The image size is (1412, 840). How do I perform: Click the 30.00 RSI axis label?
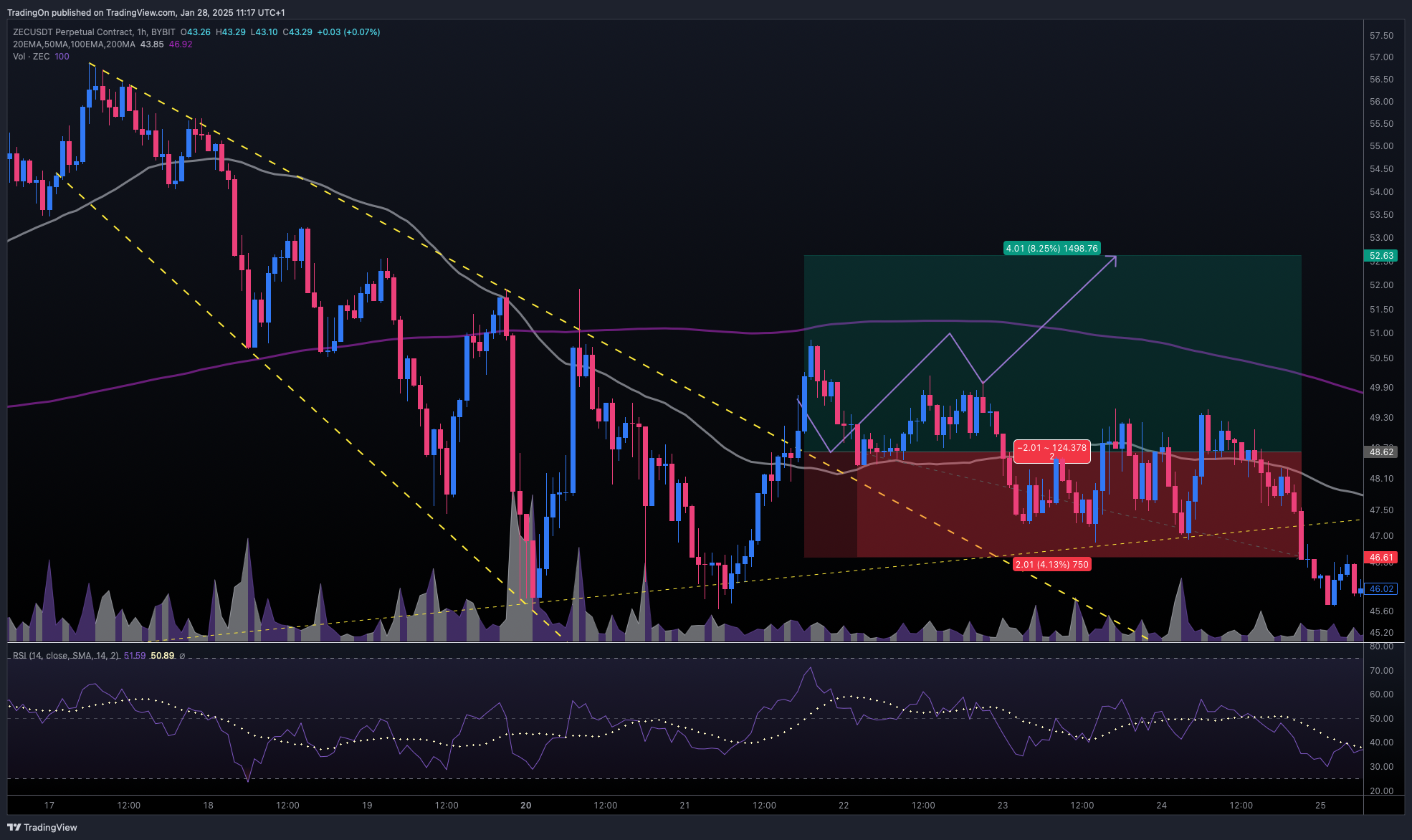point(1381,767)
